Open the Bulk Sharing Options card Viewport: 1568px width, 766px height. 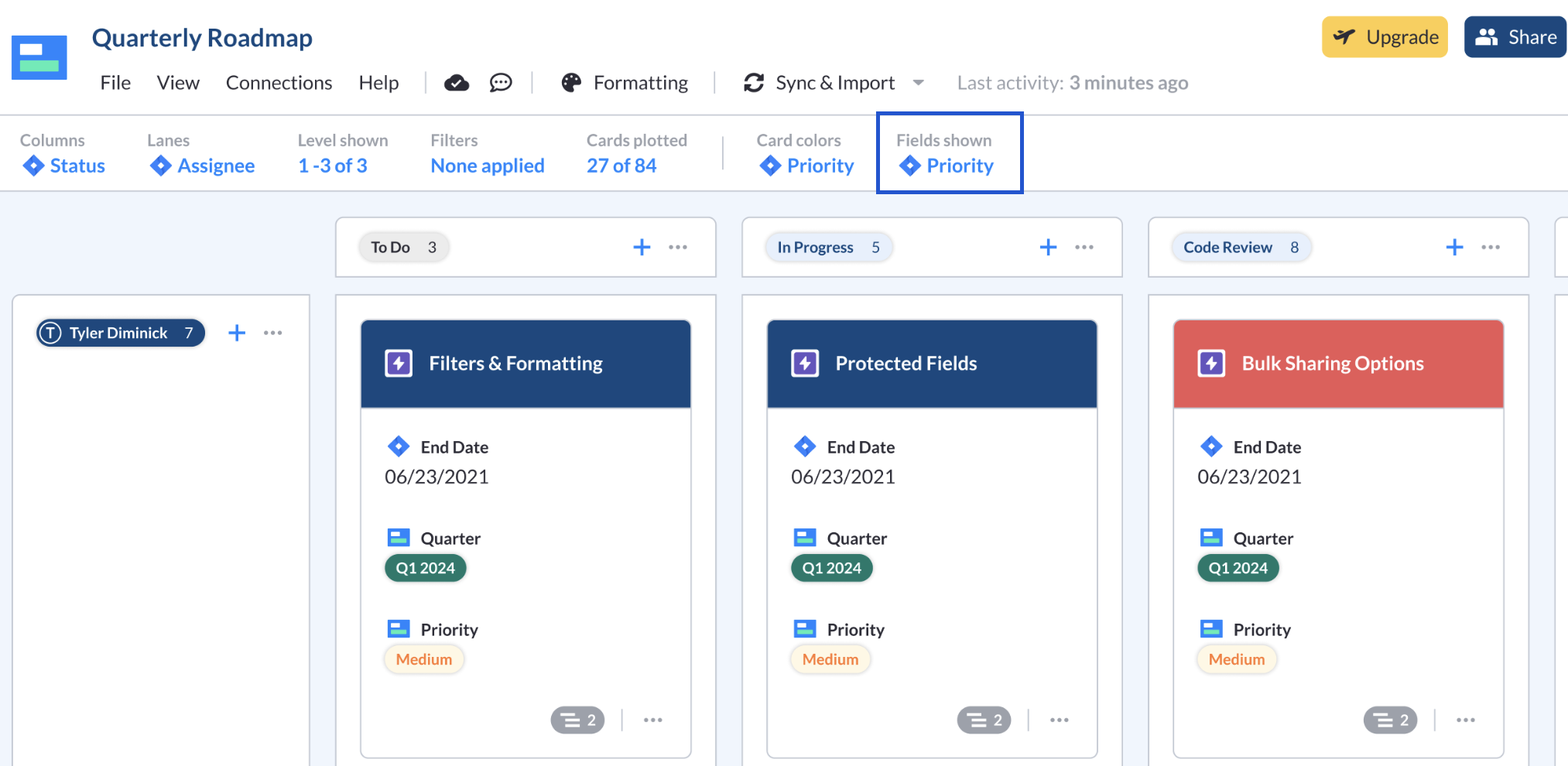pyautogui.click(x=1338, y=364)
